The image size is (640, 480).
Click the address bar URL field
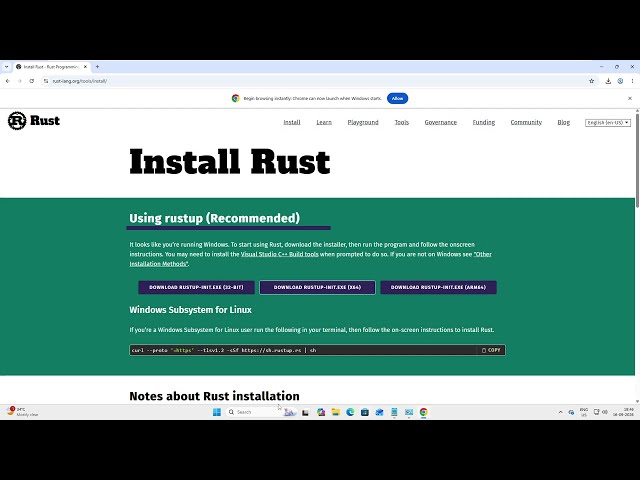click(x=318, y=81)
